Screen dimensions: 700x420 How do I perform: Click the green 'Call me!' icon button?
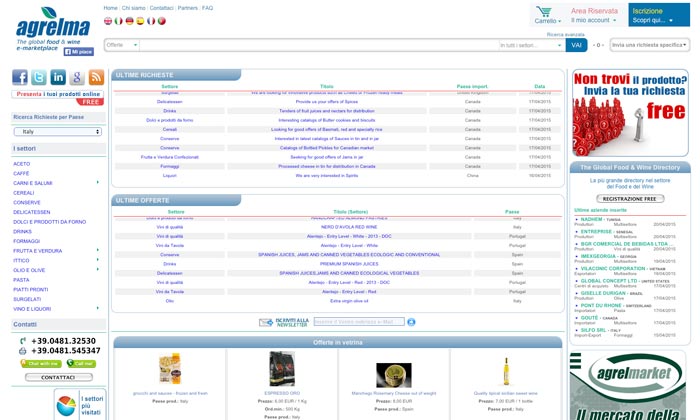click(x=82, y=364)
